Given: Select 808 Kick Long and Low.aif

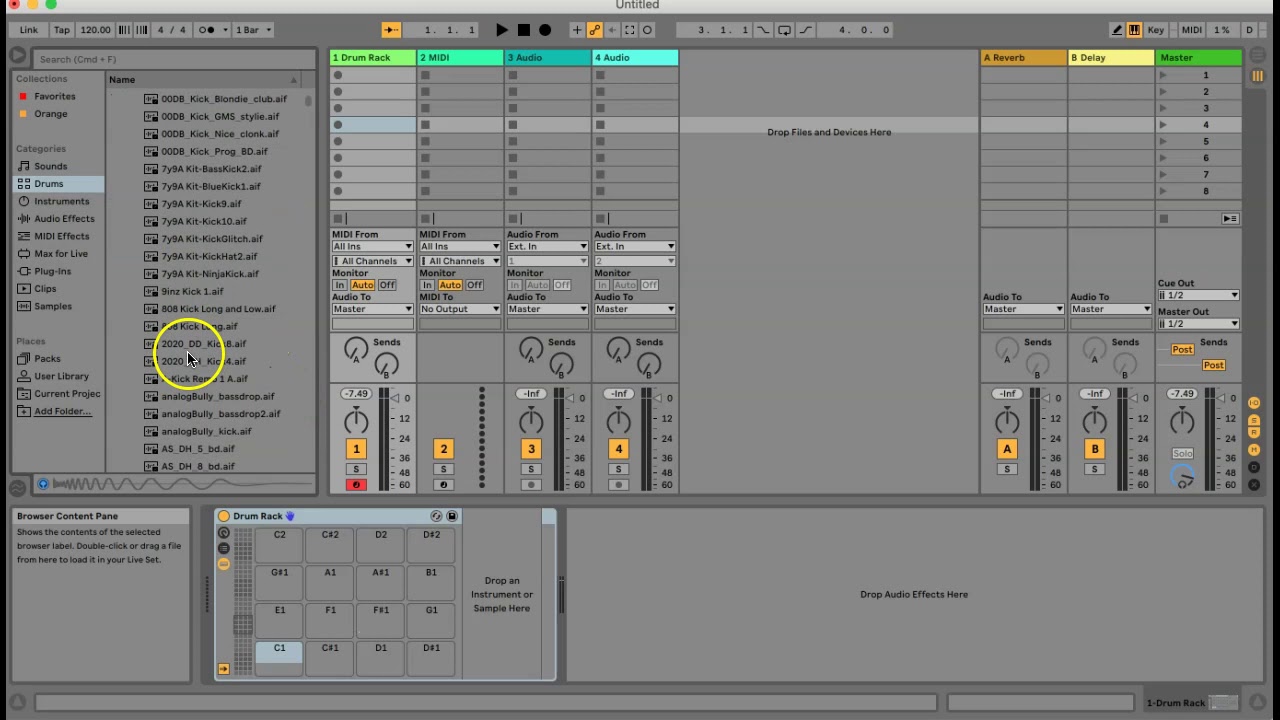Looking at the screenshot, I should [x=218, y=309].
